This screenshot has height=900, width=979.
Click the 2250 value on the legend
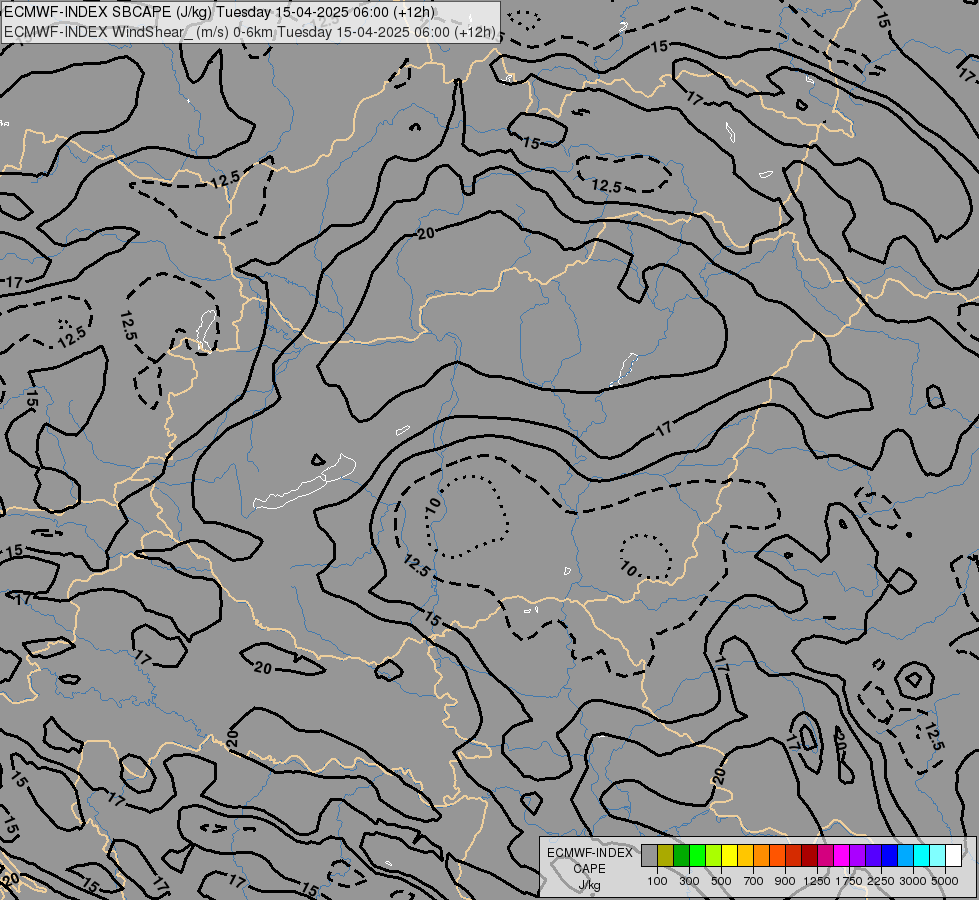(881, 881)
